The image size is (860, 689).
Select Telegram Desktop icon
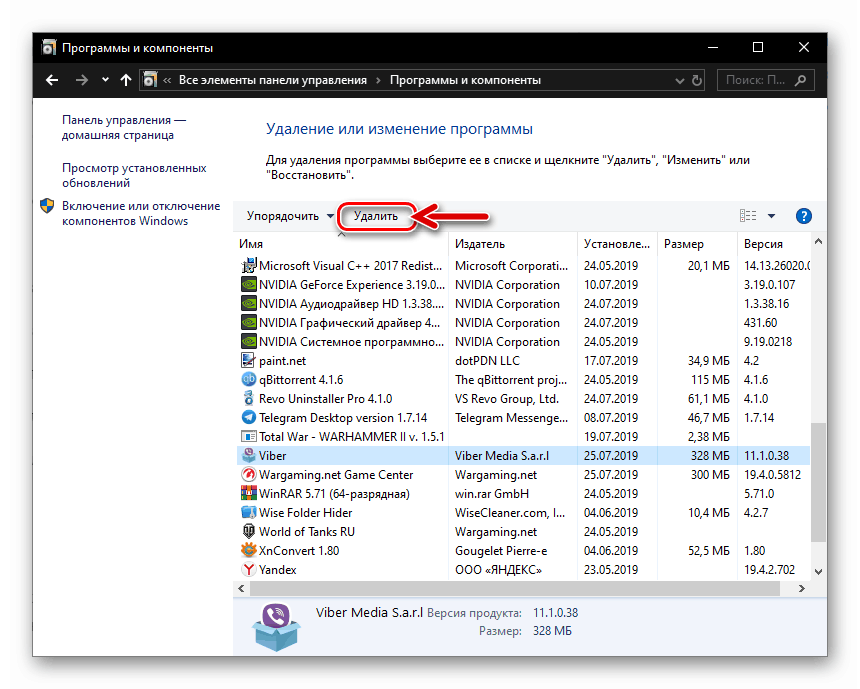pos(248,418)
